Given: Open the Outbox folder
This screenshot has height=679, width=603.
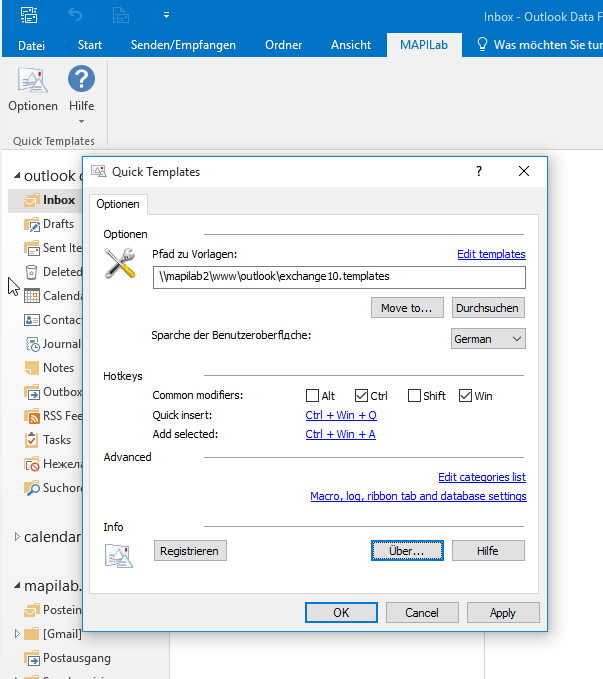Looking at the screenshot, I should tap(53, 392).
